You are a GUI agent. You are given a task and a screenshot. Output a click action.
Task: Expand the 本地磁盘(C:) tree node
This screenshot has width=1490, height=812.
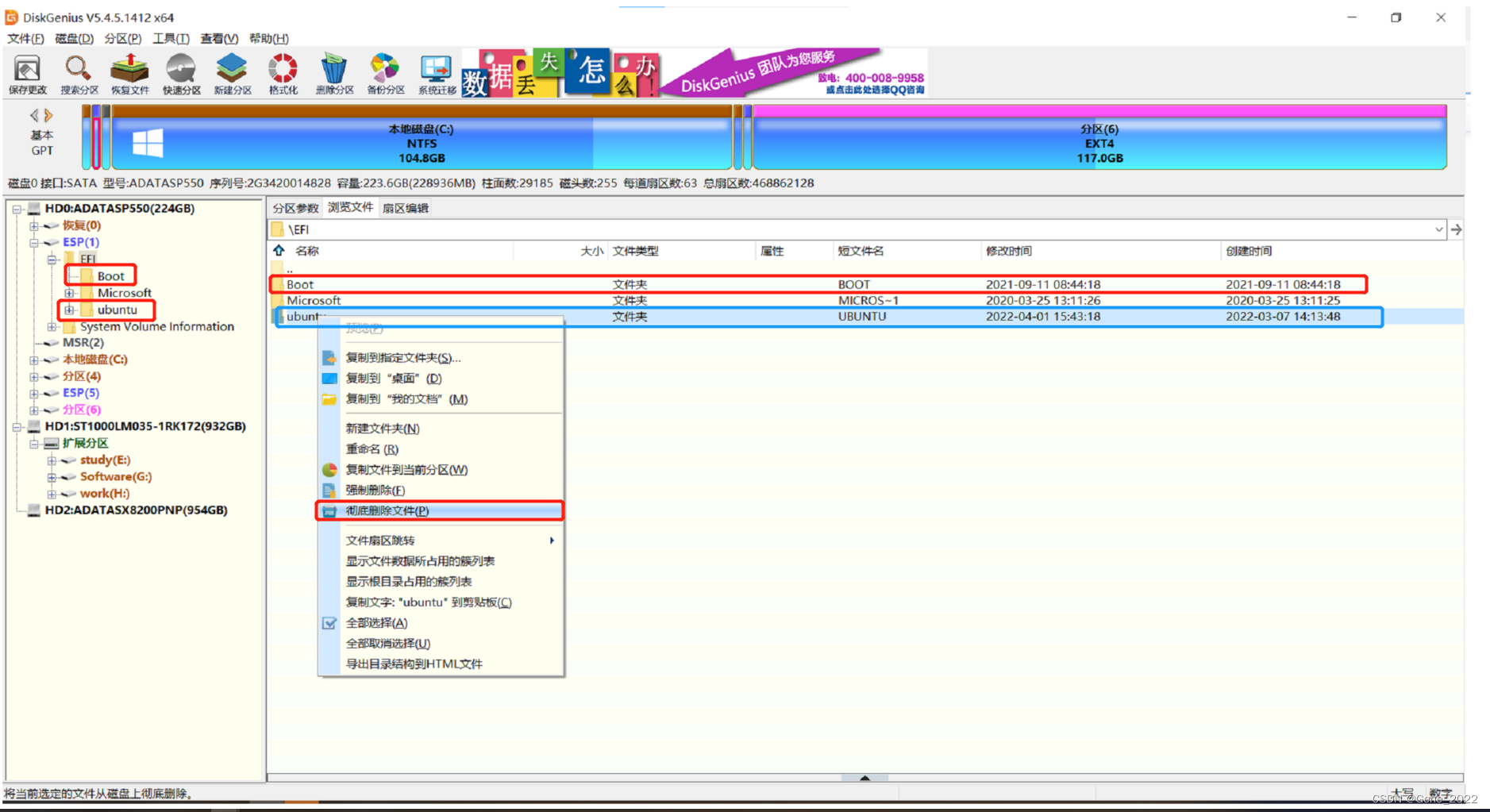(34, 360)
